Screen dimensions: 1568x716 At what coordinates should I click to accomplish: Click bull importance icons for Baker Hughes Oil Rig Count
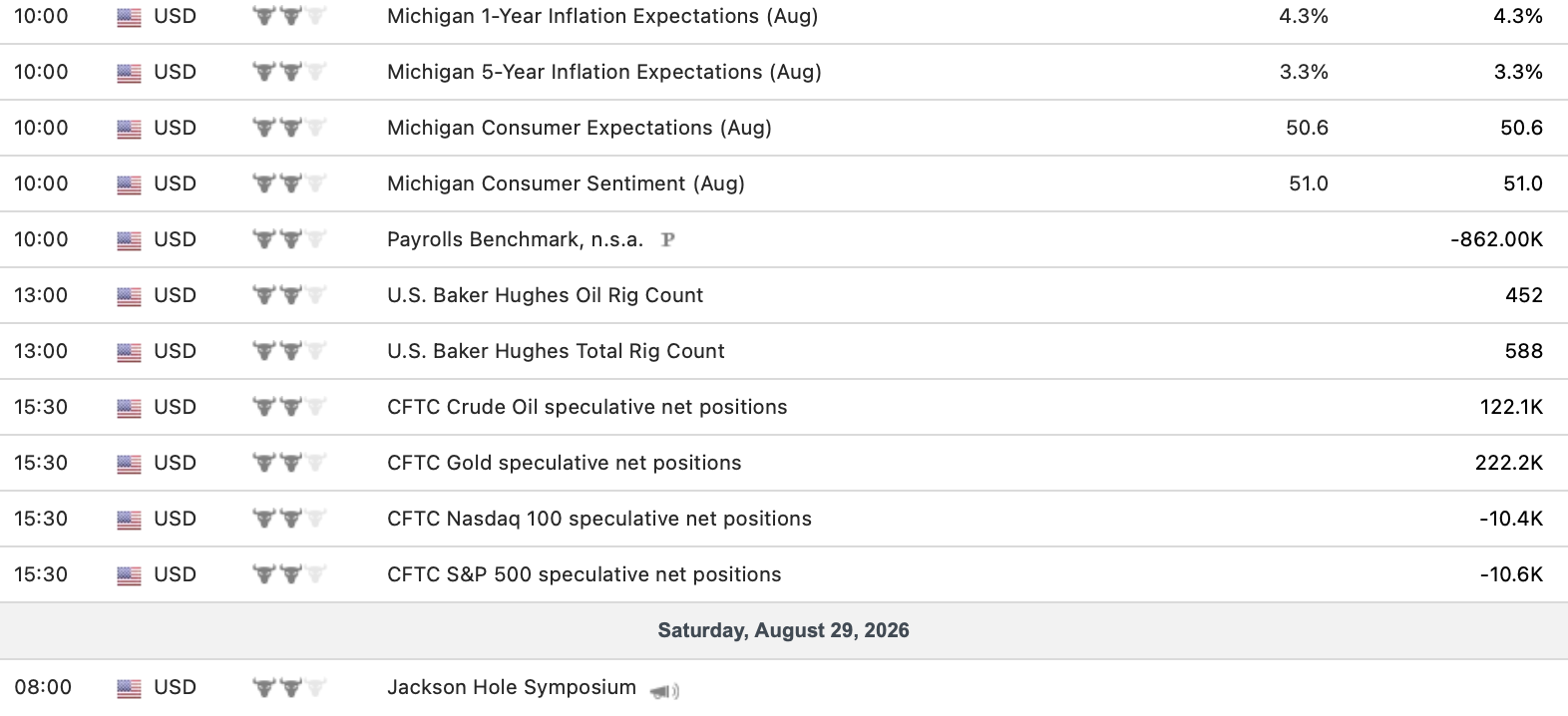pos(289,295)
